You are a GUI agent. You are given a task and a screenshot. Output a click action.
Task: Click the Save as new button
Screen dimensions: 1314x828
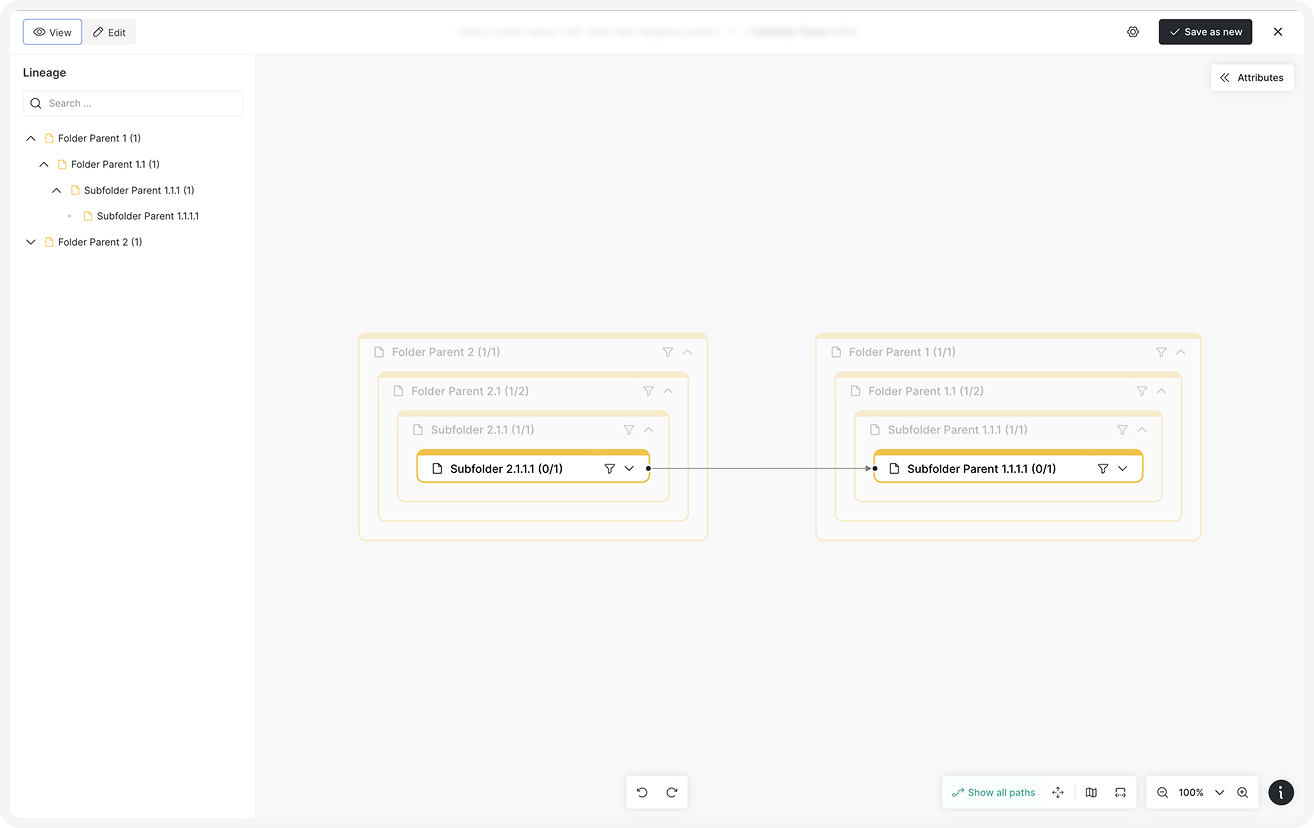click(x=1205, y=32)
